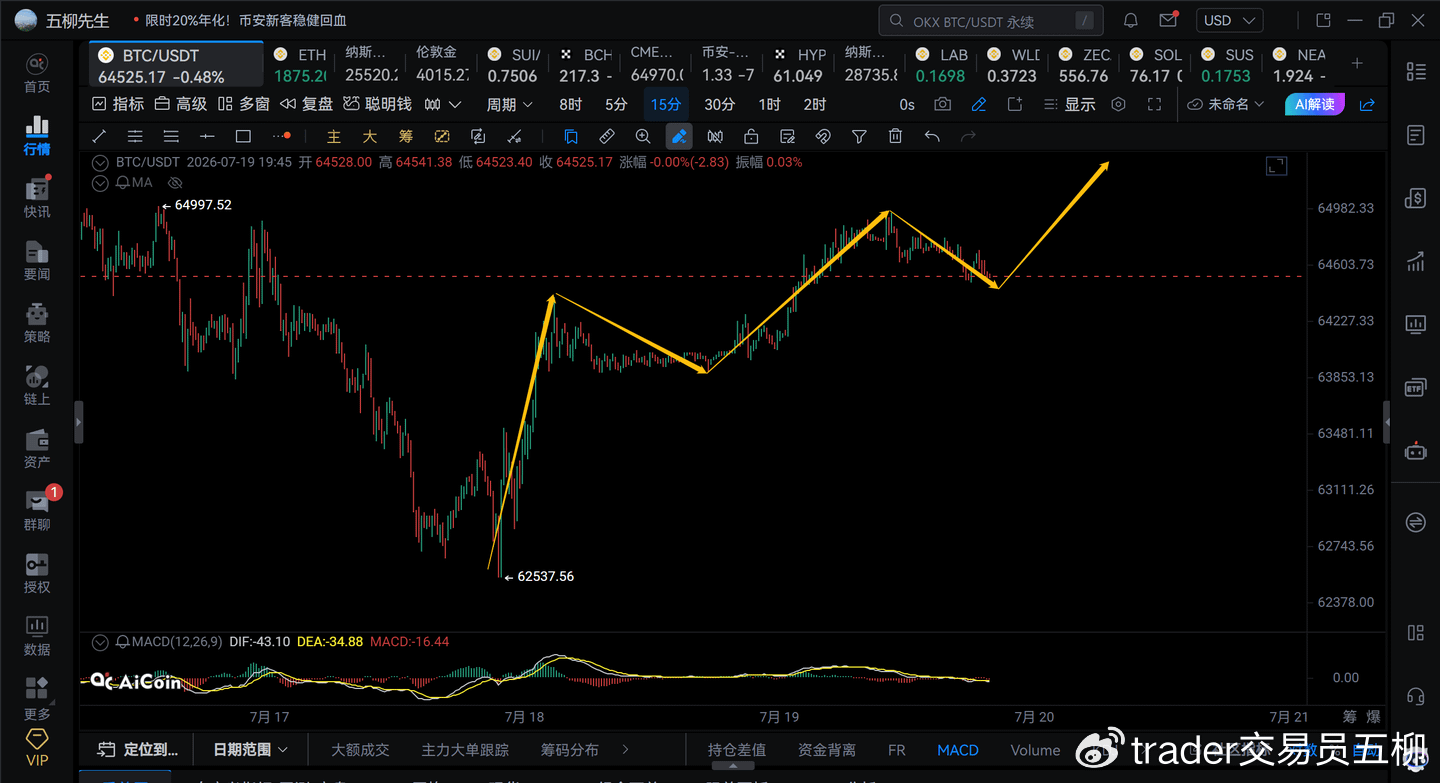This screenshot has width=1440, height=783.
Task: Toggle the blue bookmark drawings icon
Action: click(x=571, y=136)
